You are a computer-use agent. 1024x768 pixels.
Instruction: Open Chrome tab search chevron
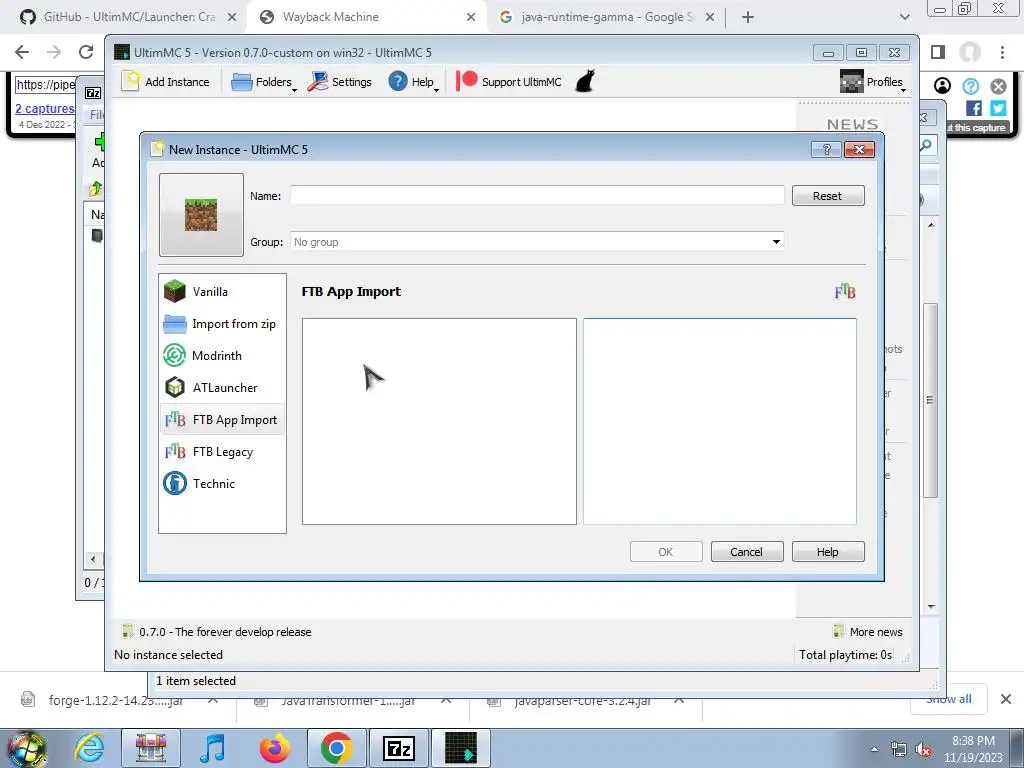tap(904, 17)
